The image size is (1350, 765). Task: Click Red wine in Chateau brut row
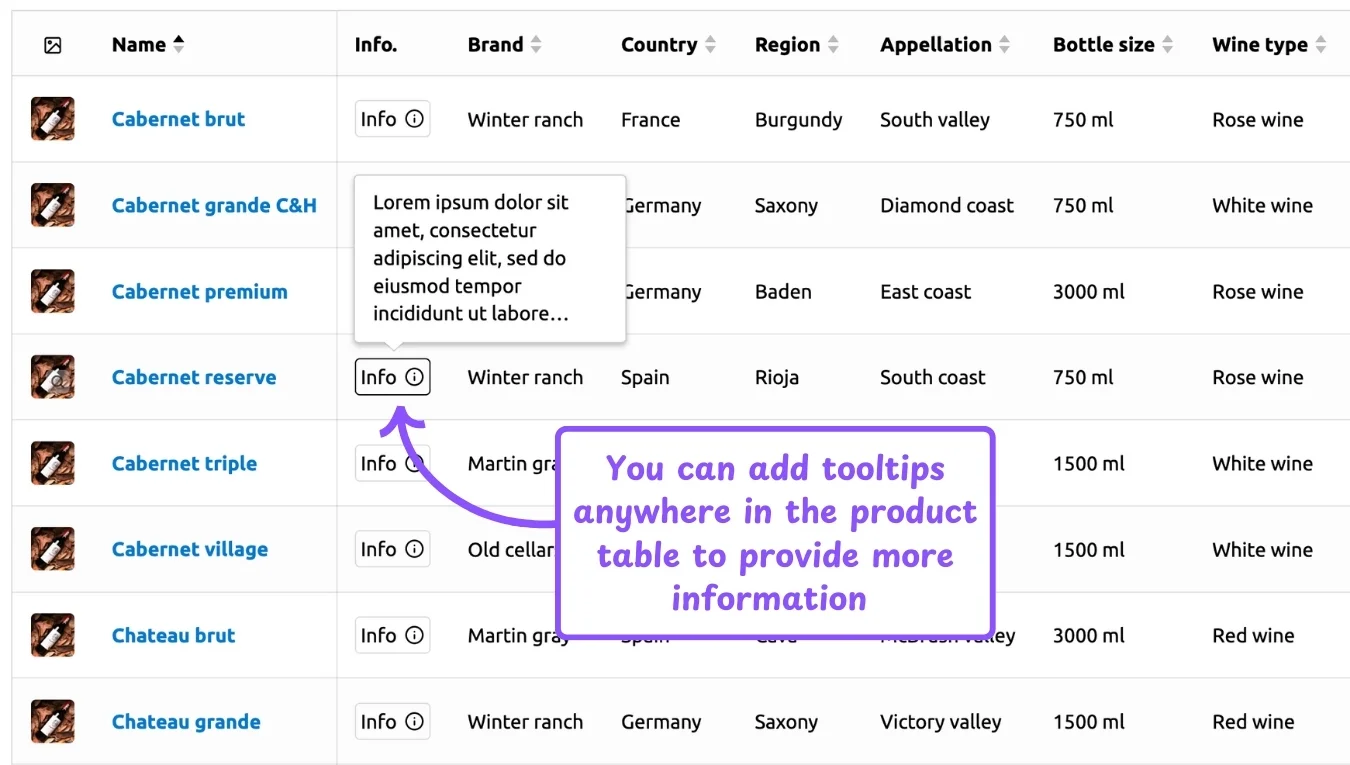tap(1253, 636)
